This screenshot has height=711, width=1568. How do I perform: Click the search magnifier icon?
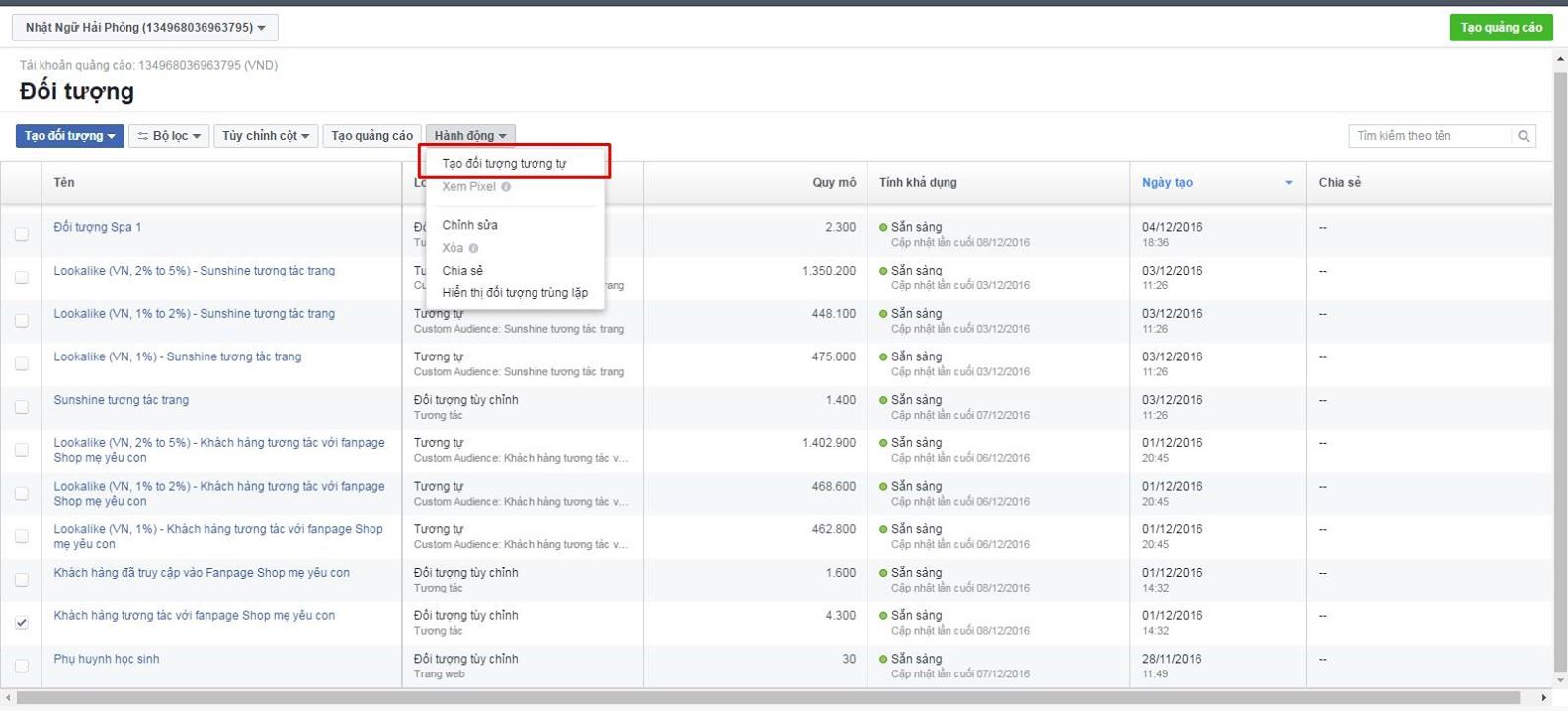pos(1524,136)
